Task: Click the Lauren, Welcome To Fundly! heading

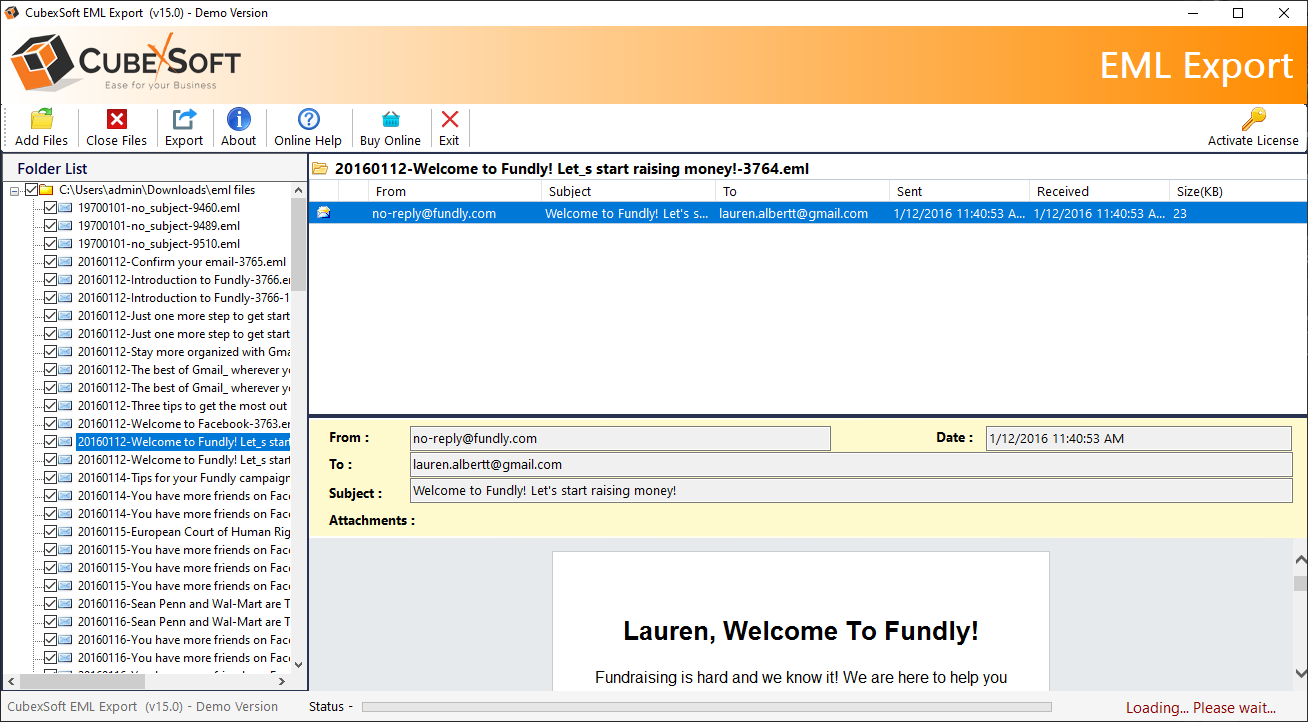Action: pos(800,631)
